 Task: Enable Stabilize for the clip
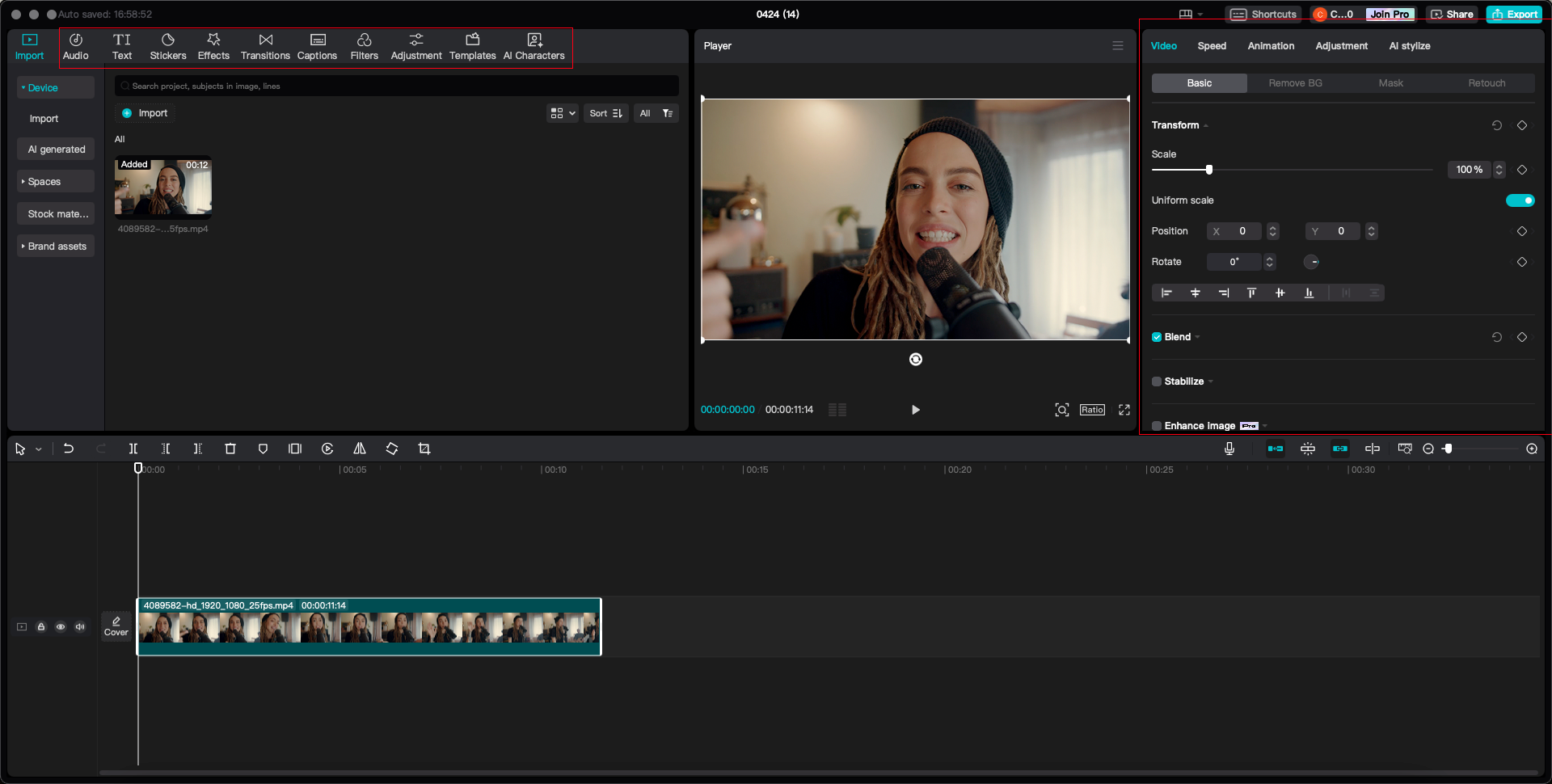pos(1156,381)
